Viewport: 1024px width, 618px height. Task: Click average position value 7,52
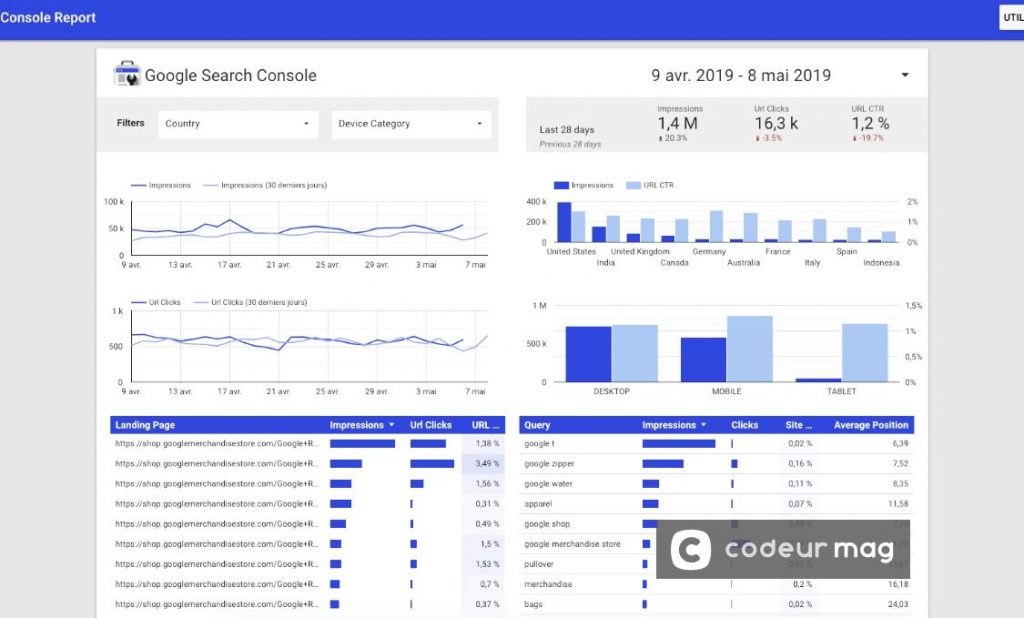(900, 464)
